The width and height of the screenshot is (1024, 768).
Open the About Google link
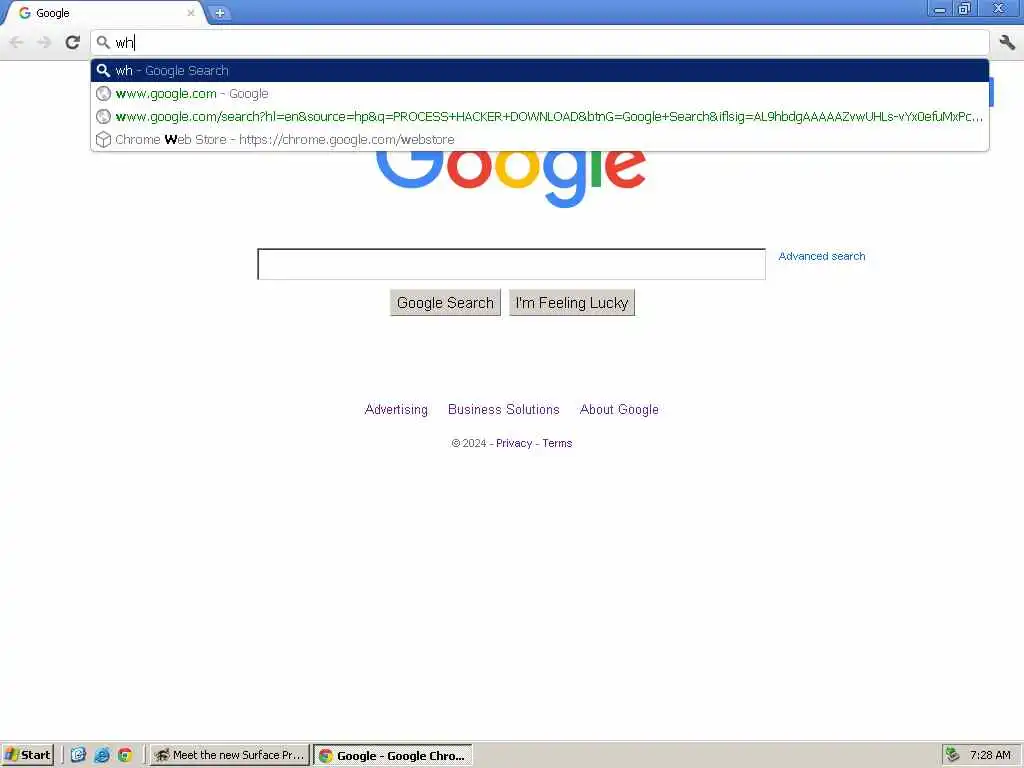click(x=619, y=409)
